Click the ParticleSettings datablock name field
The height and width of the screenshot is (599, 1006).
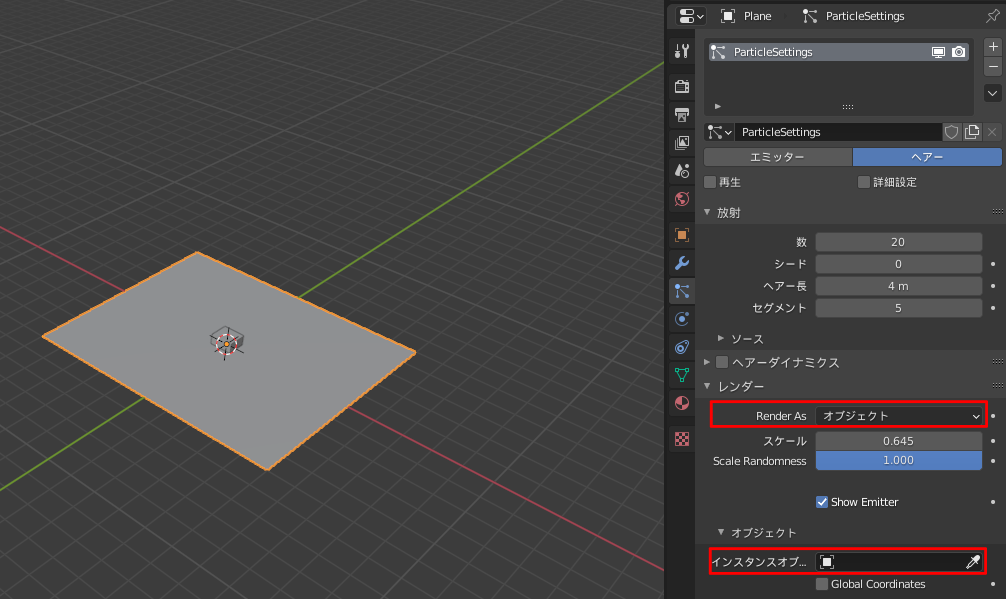(x=839, y=132)
